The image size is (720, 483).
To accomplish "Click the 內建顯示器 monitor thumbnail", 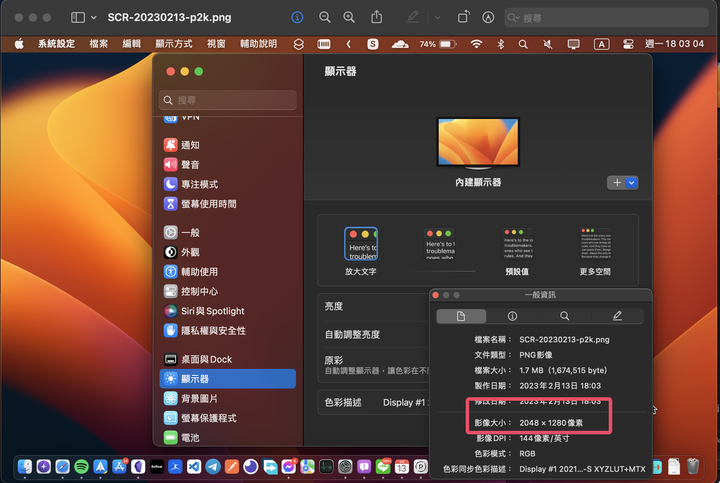I will [478, 143].
